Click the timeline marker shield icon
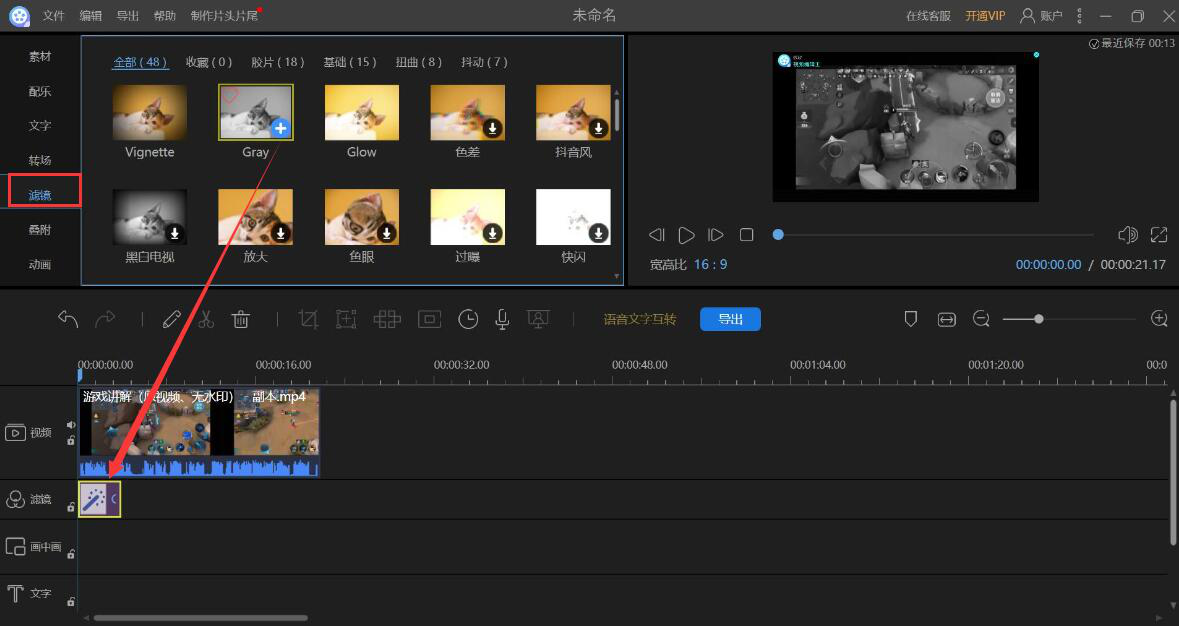The height and width of the screenshot is (626, 1179). [910, 319]
